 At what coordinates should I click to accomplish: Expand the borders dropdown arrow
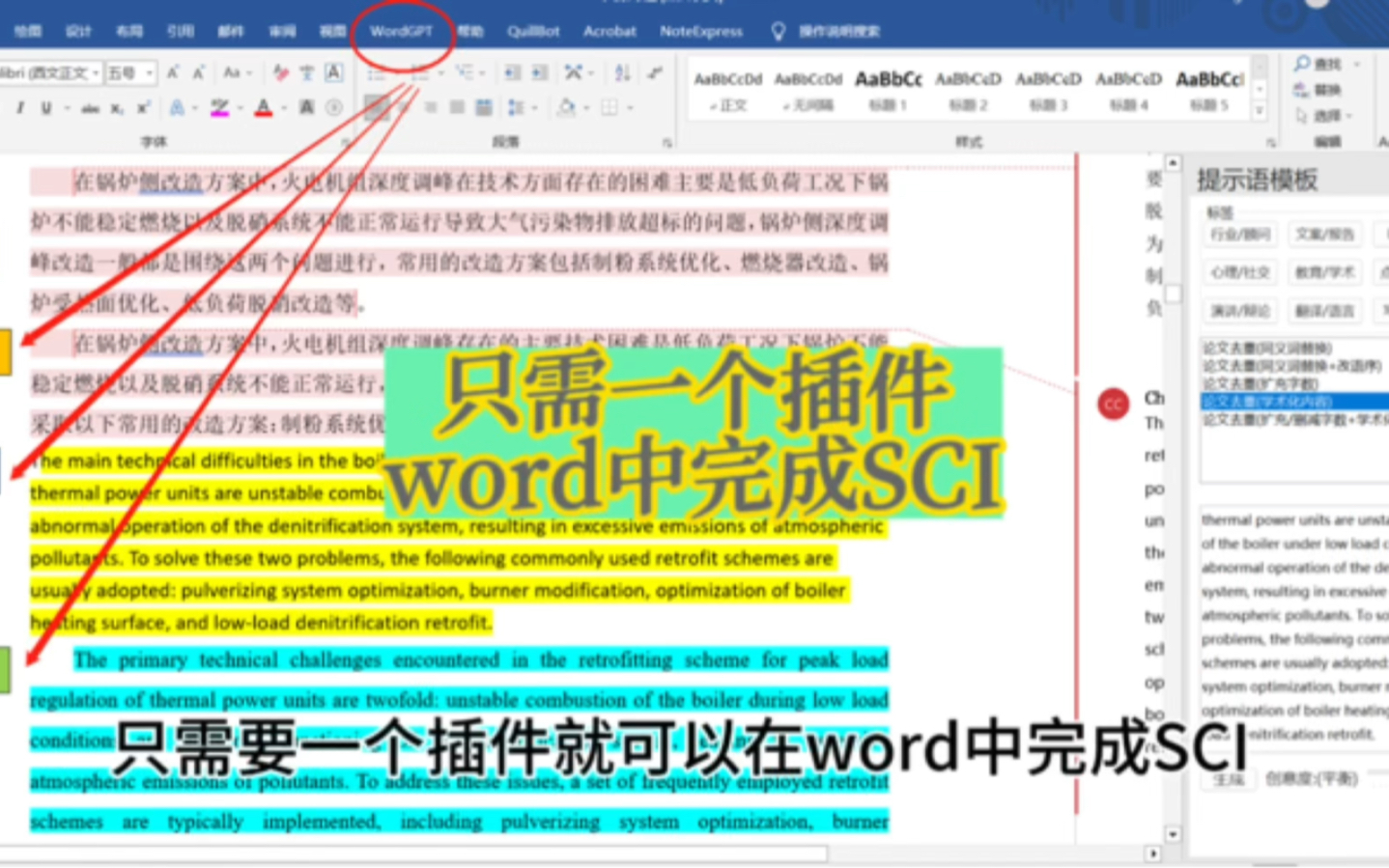[x=629, y=108]
